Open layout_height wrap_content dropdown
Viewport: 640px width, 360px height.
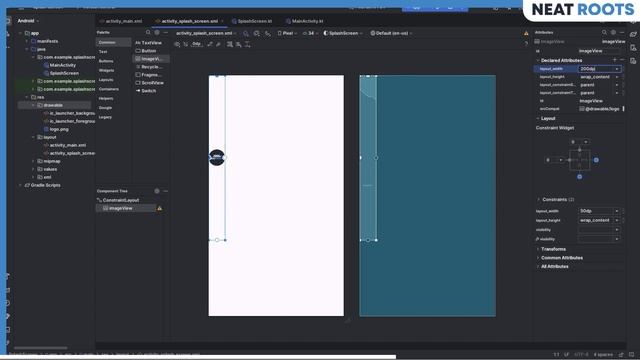click(617, 77)
